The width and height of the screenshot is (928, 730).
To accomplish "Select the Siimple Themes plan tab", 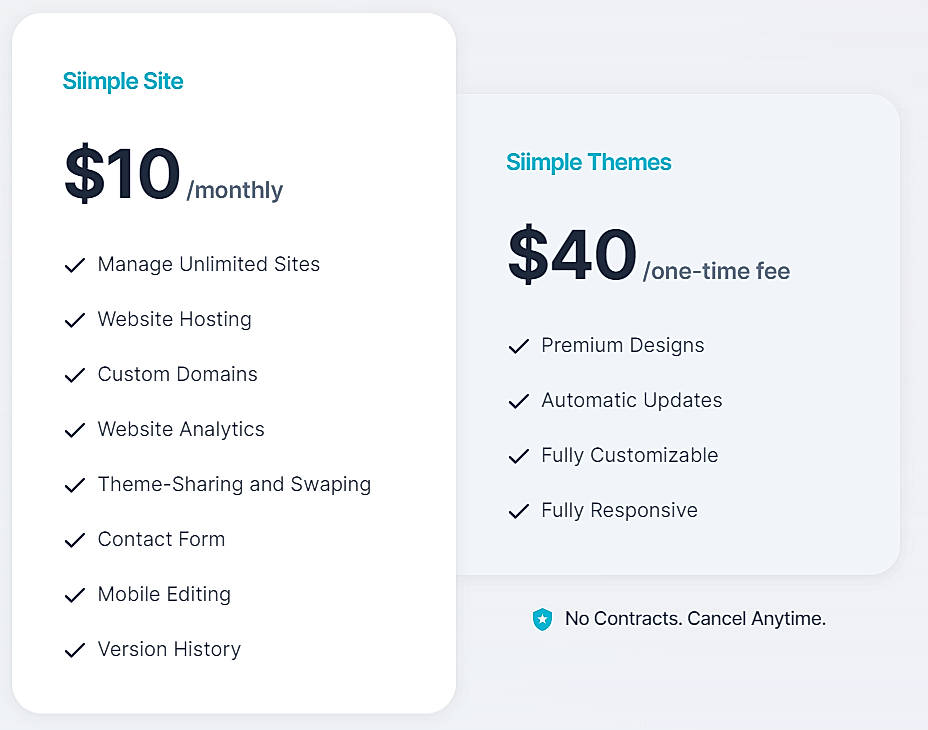I will pyautogui.click(x=589, y=162).
